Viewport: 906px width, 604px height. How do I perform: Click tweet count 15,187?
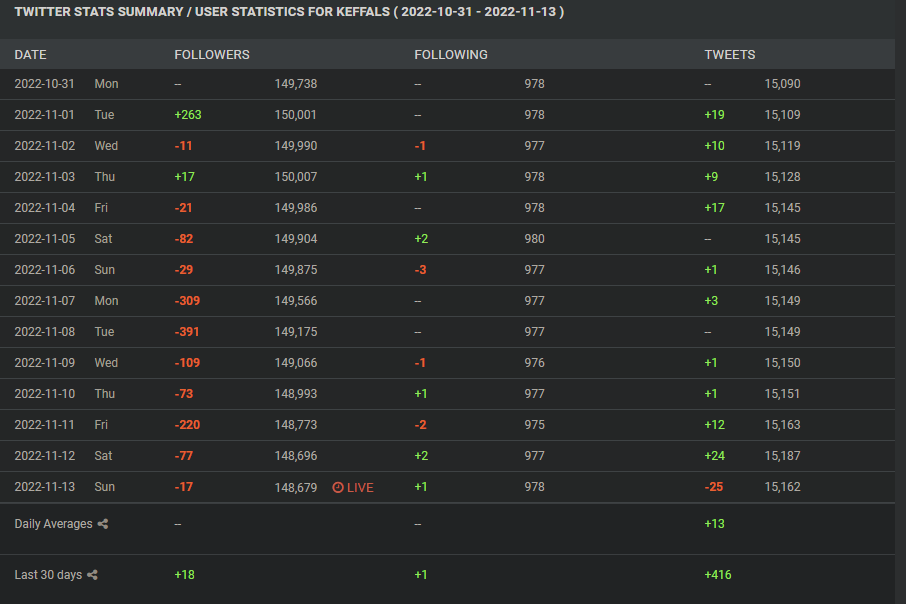pos(782,456)
